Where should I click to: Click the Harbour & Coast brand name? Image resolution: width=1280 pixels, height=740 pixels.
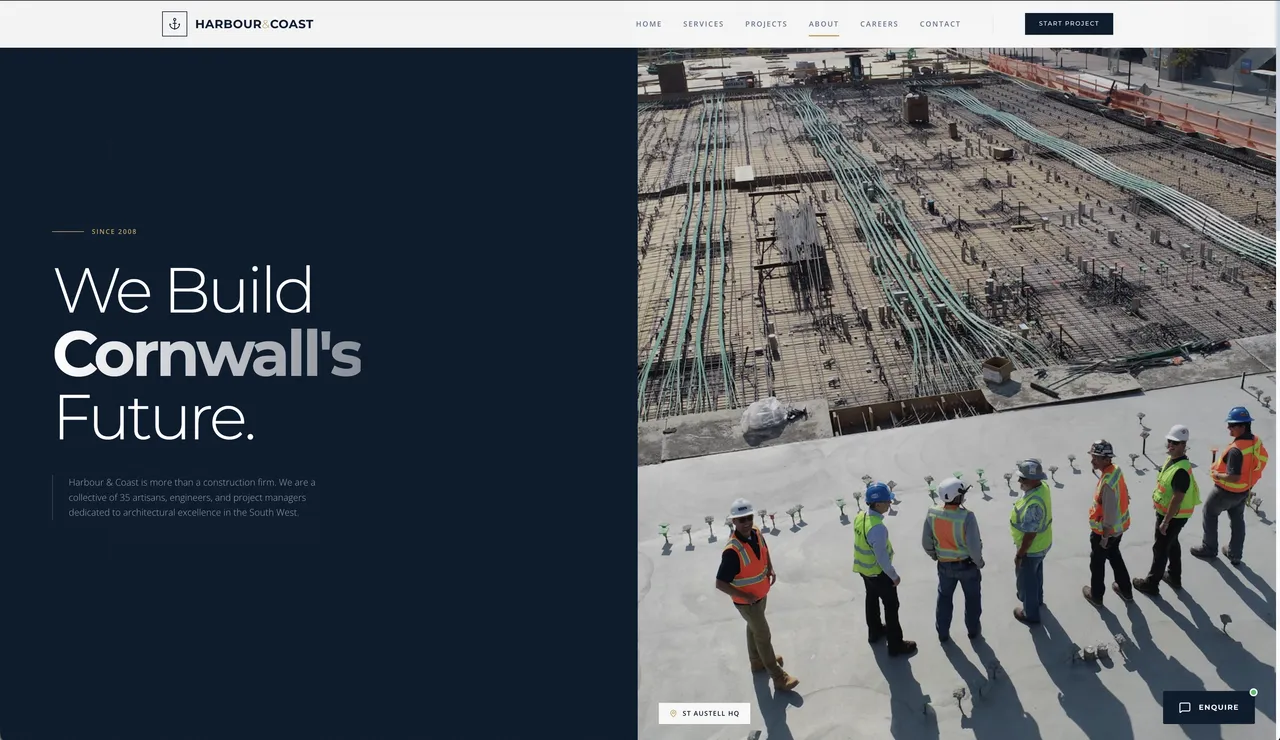coord(254,24)
